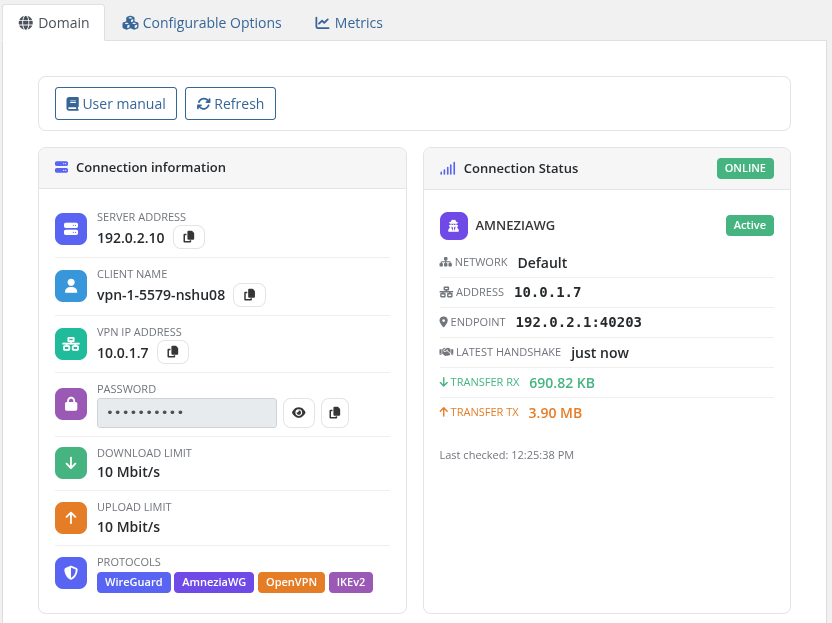Click the green VPN IP network icon

tap(71, 344)
